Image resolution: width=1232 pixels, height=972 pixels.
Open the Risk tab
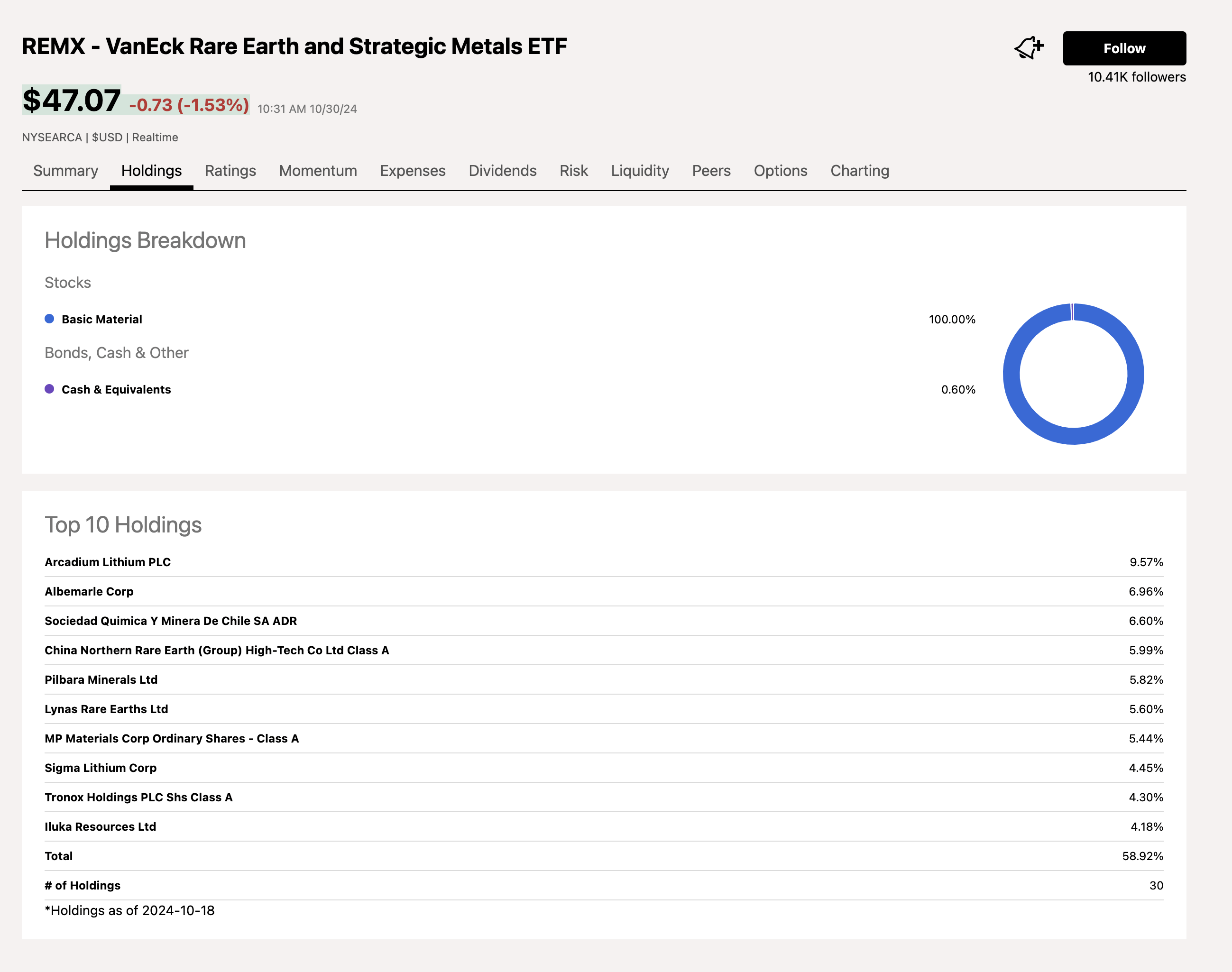(574, 170)
